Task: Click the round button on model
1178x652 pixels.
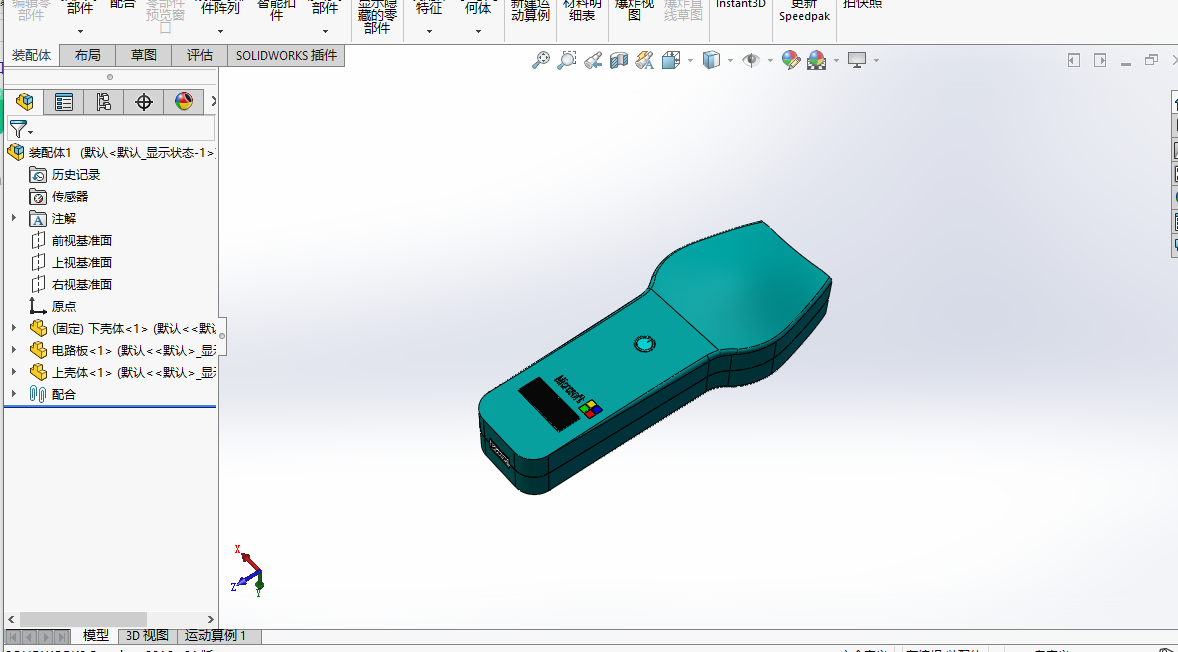Action: 644,344
